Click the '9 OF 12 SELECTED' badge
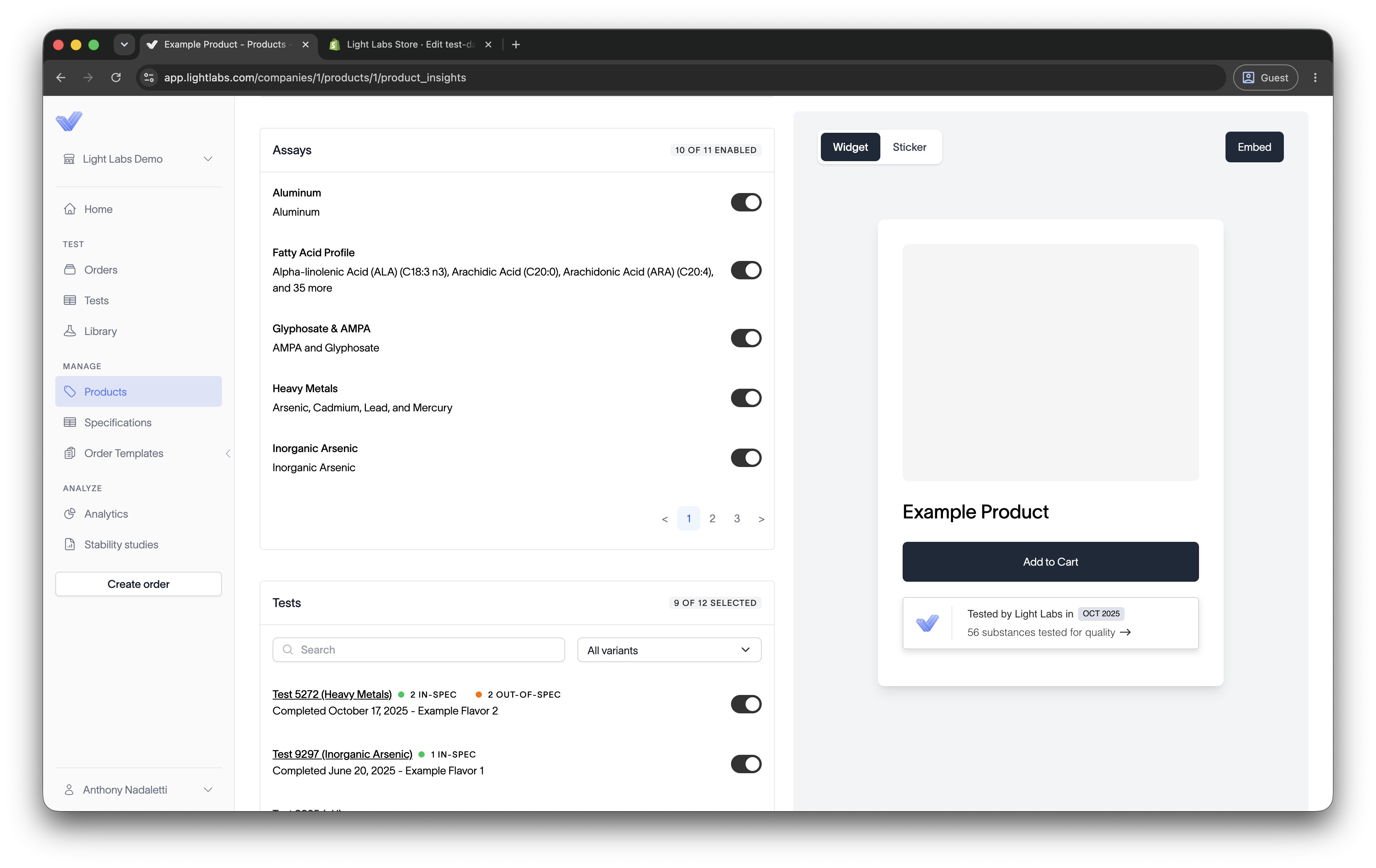Viewport: 1376px width, 868px height. (715, 603)
